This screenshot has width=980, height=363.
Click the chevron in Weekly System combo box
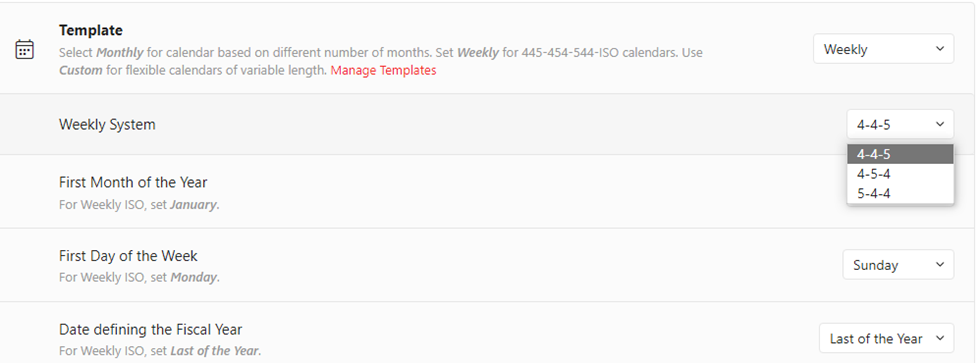click(x=939, y=124)
